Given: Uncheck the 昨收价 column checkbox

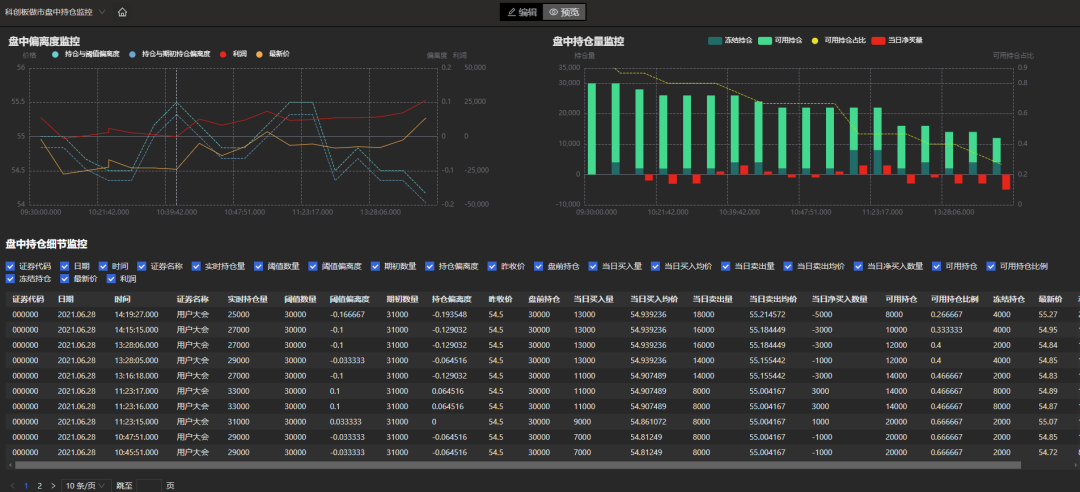Looking at the screenshot, I should pos(492,266).
